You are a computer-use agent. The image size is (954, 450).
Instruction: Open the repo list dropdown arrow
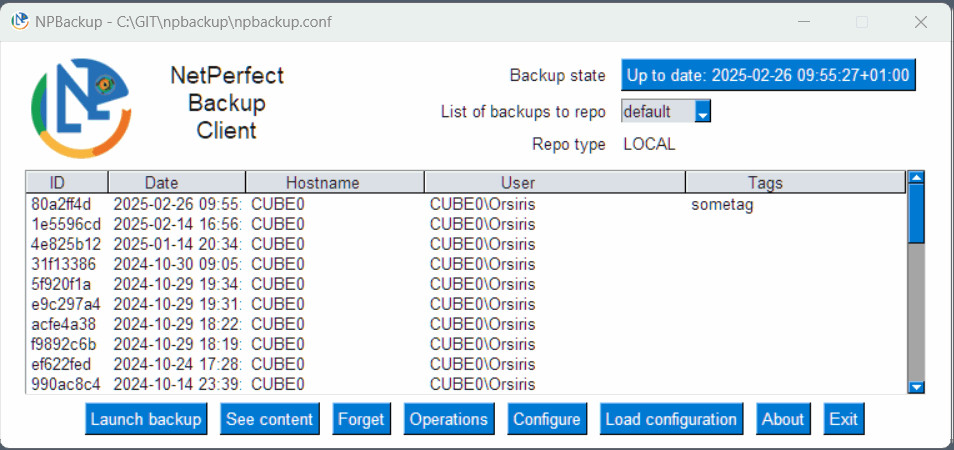tap(703, 112)
